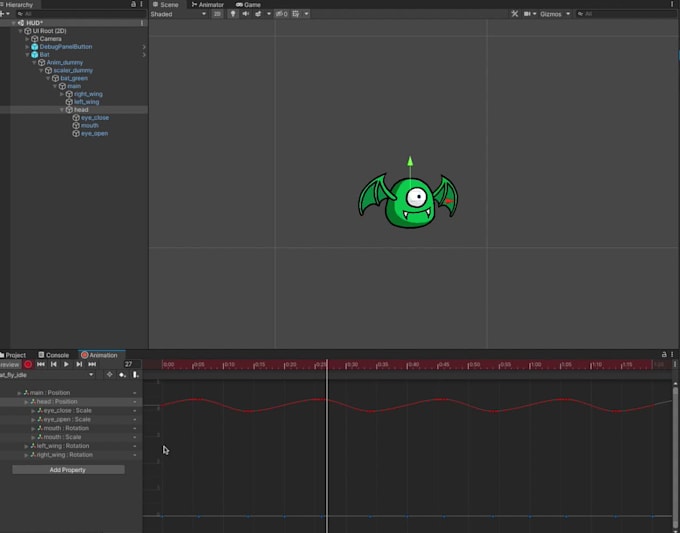Viewport: 680px width, 533px height.
Task: Click the filter by selection icon
Action: coord(109,375)
